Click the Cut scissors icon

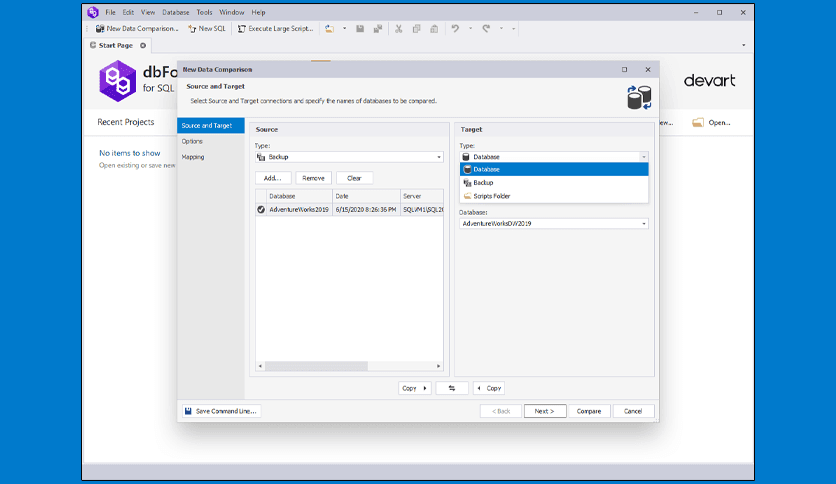[398, 29]
